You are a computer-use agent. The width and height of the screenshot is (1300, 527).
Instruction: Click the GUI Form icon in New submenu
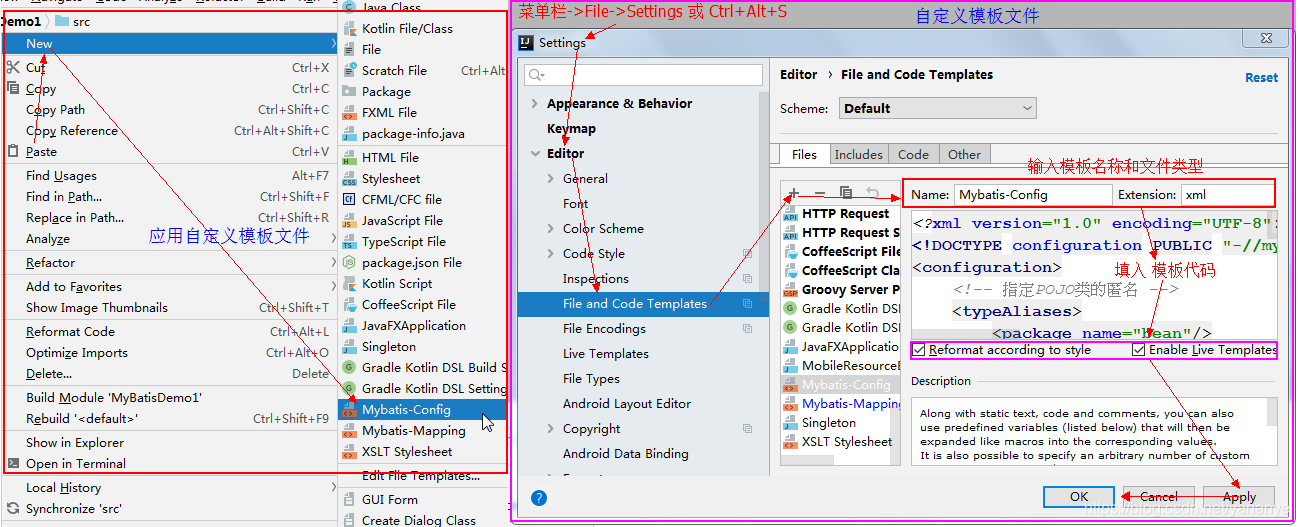pyautogui.click(x=349, y=499)
